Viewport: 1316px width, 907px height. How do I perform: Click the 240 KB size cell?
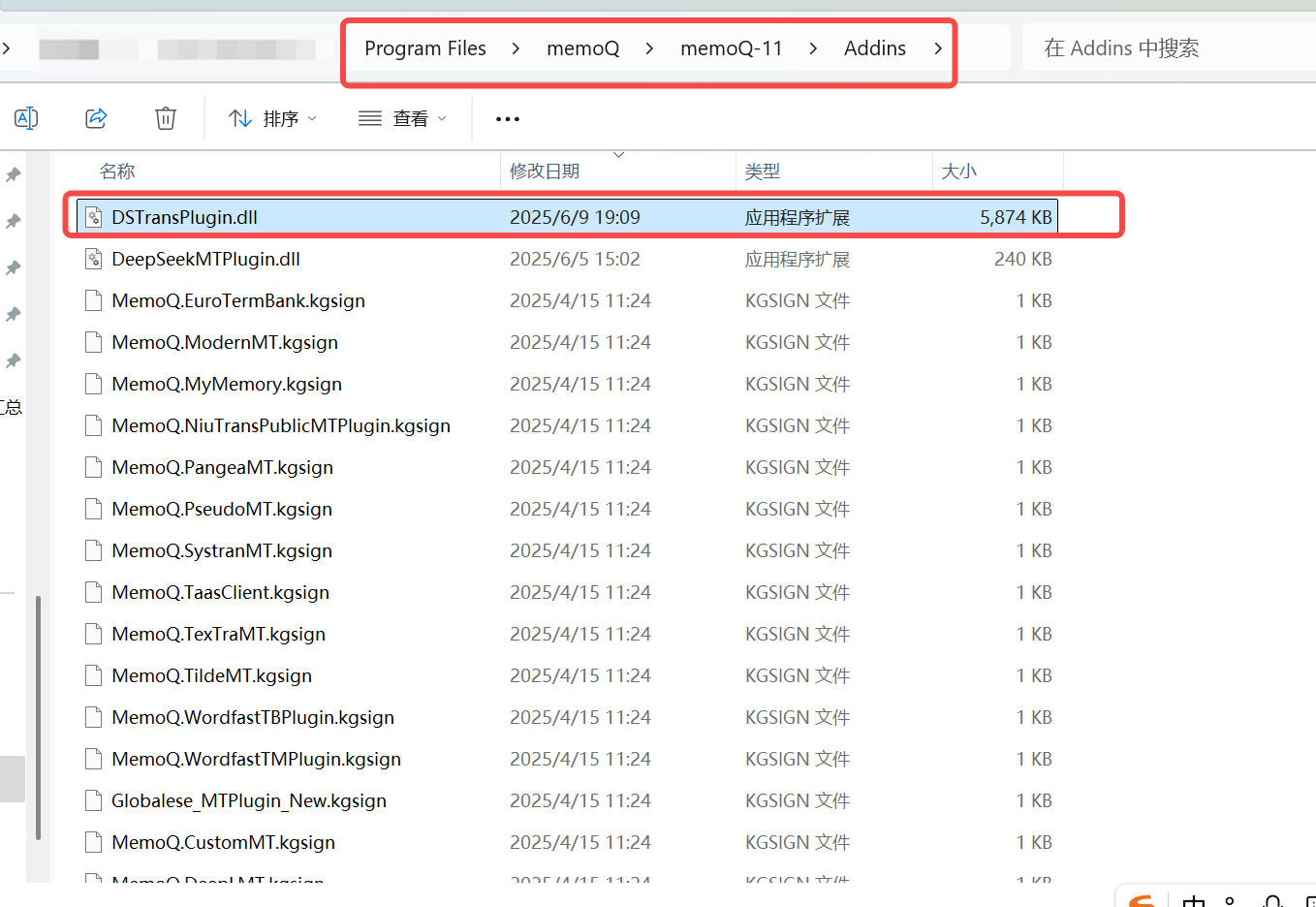tap(1023, 259)
